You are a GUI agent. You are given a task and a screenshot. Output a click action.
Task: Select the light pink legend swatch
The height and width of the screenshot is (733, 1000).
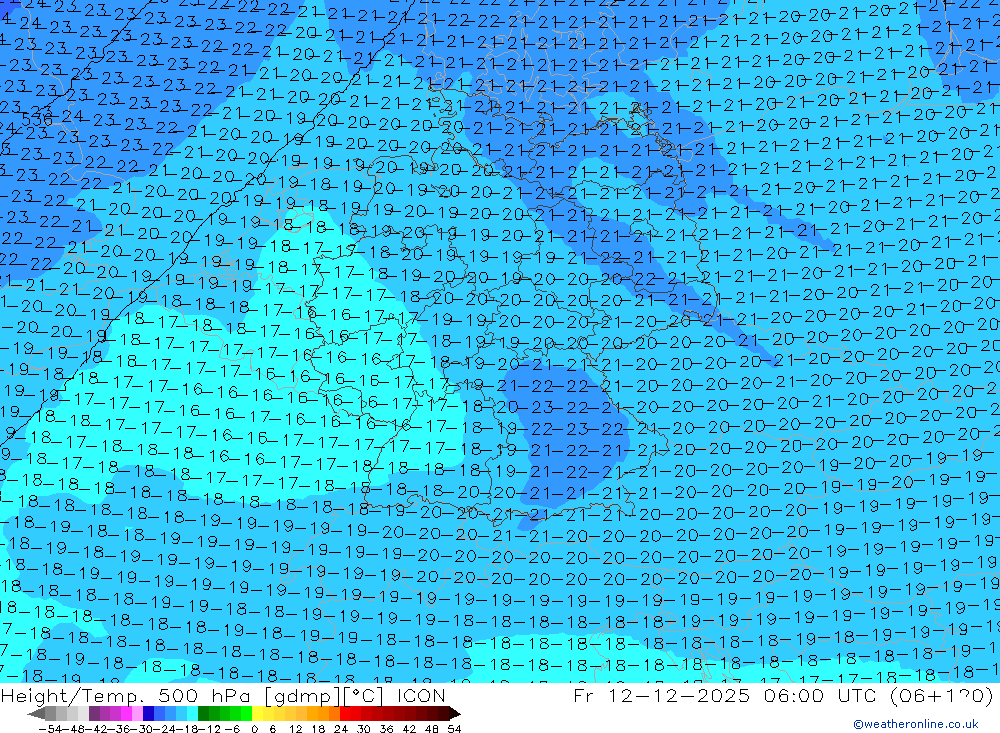click(x=137, y=713)
